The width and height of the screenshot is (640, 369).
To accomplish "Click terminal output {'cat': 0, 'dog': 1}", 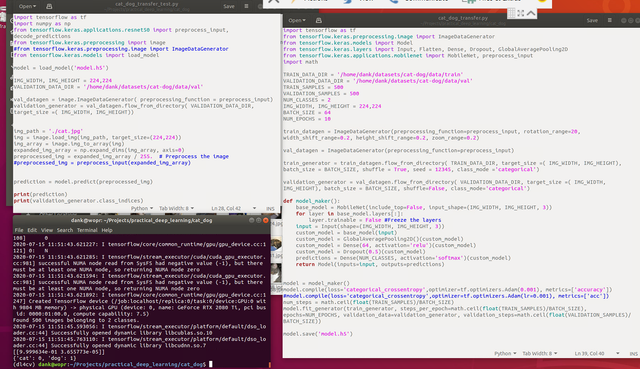I will (x=44, y=358).
